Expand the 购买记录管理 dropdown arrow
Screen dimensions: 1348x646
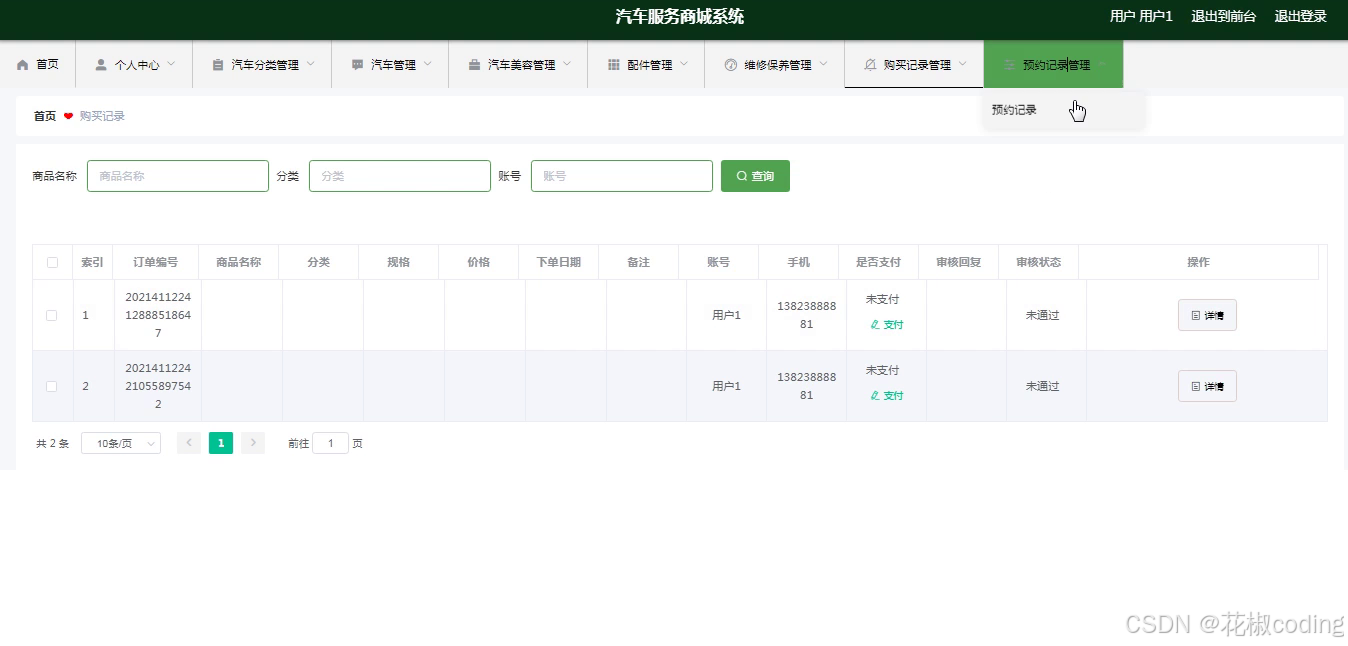[962, 64]
